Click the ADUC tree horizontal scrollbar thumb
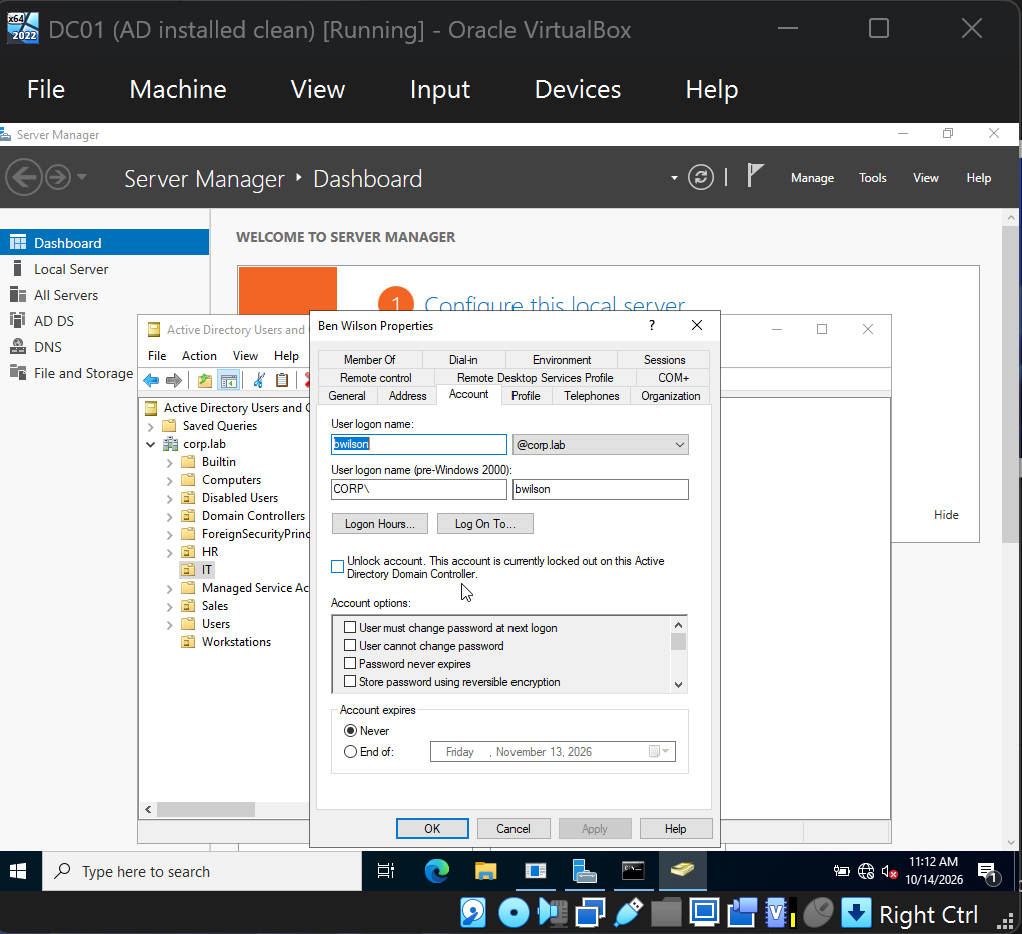 pyautogui.click(x=206, y=809)
